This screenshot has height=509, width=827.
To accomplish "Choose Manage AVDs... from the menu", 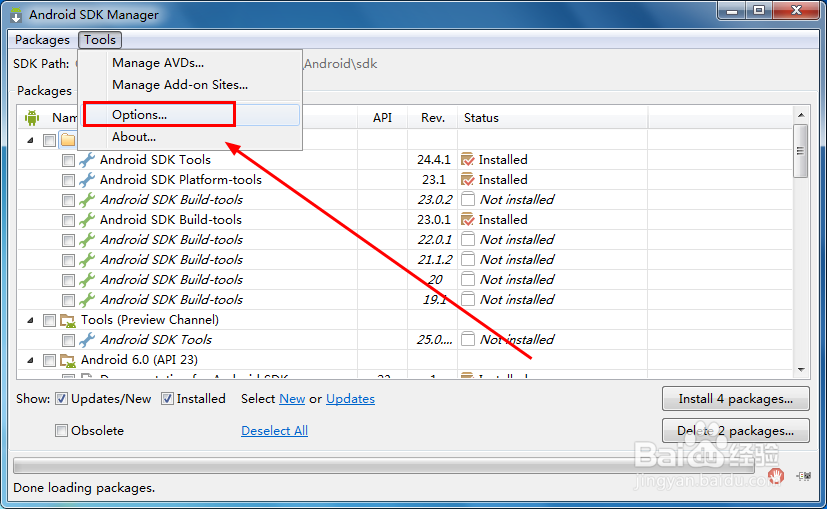I will [x=158, y=63].
